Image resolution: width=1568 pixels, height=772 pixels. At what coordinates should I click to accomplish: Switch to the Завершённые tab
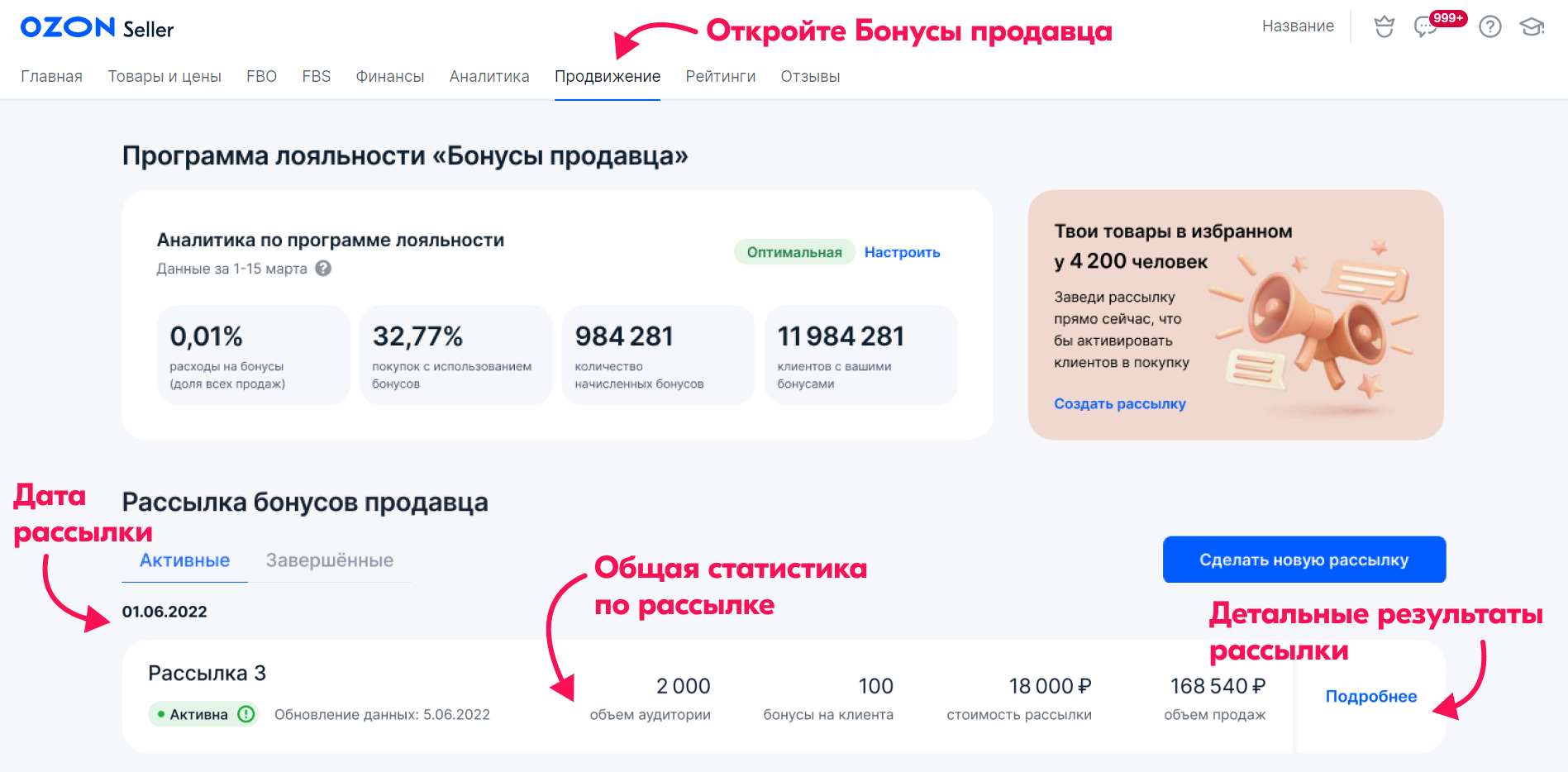(x=330, y=560)
